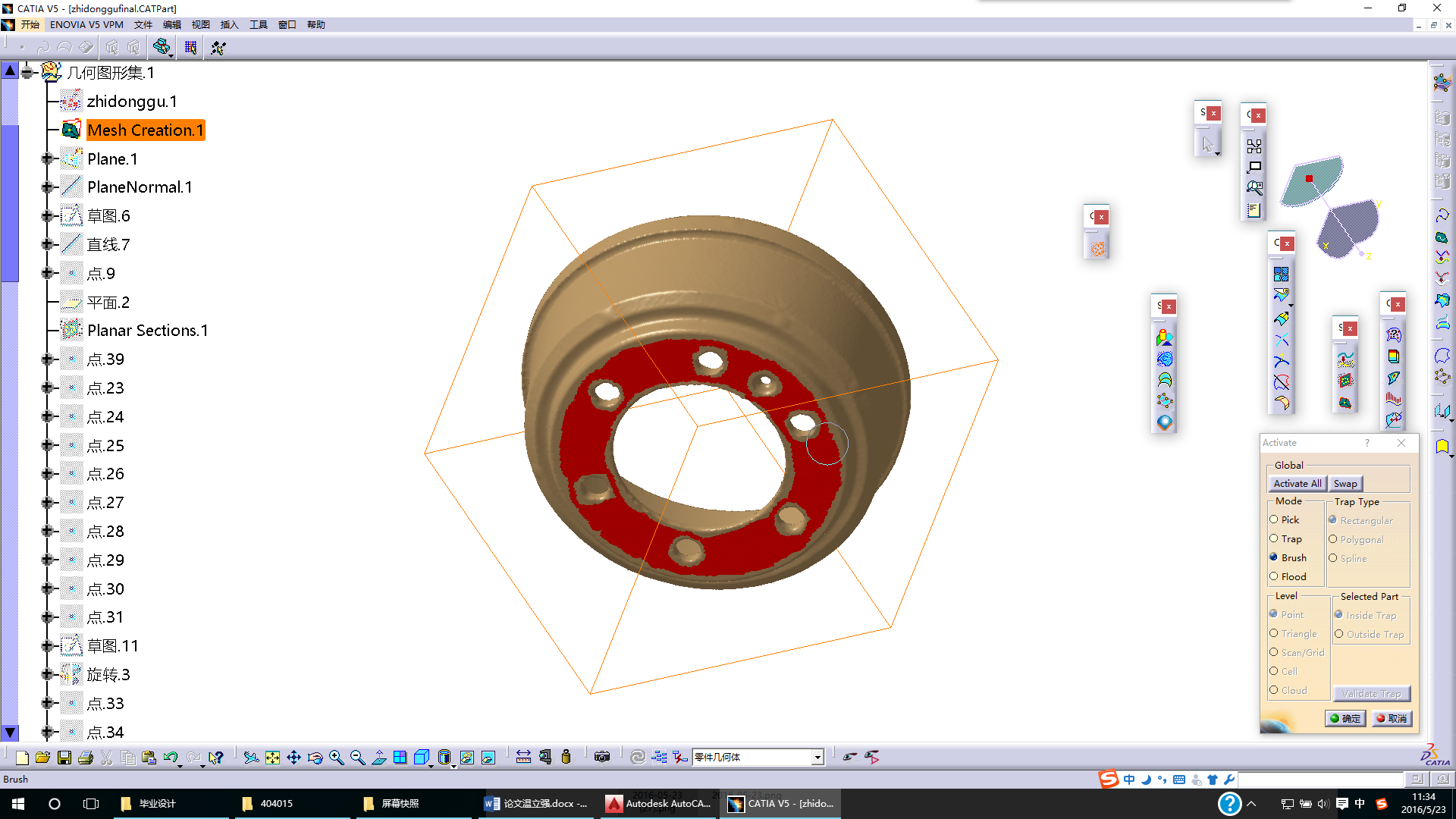Select the Flood mode radio button

pos(1274,576)
